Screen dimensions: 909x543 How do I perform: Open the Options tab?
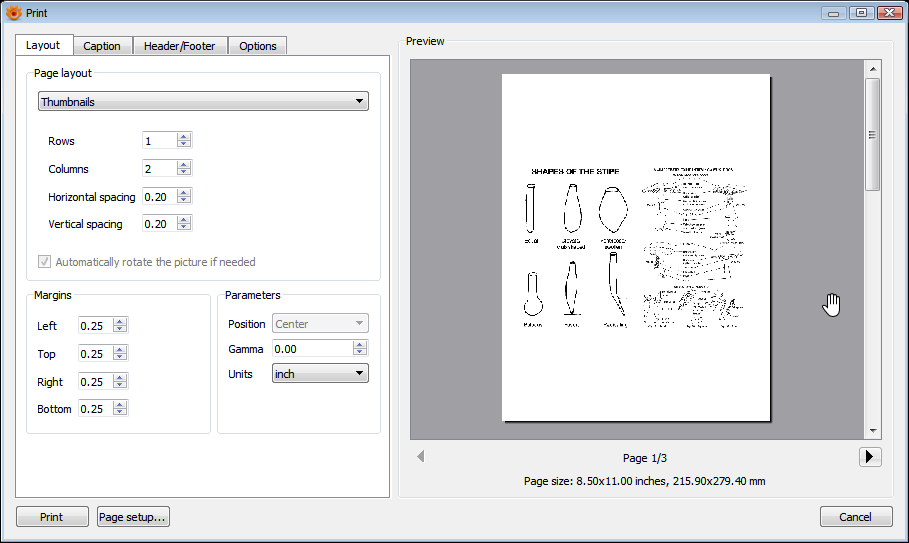tap(258, 46)
